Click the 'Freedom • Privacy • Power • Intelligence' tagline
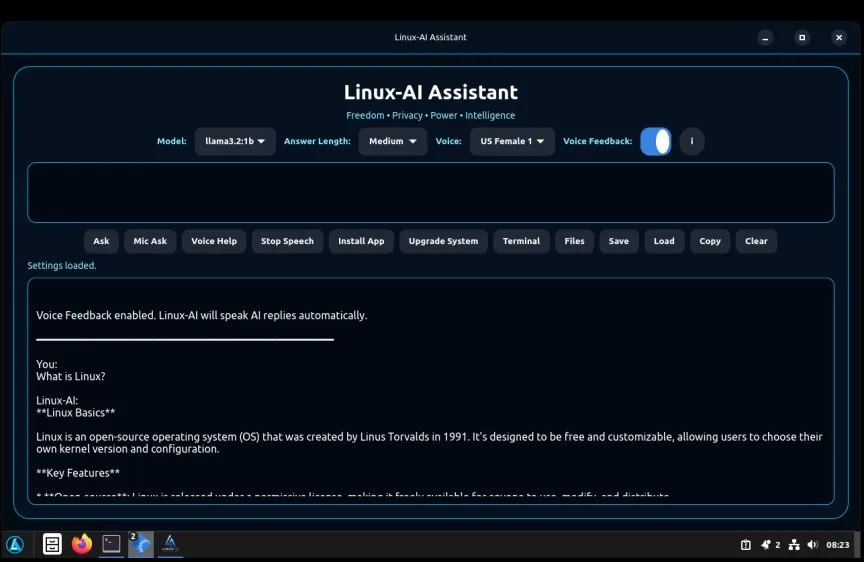This screenshot has height=562, width=864. (430, 115)
